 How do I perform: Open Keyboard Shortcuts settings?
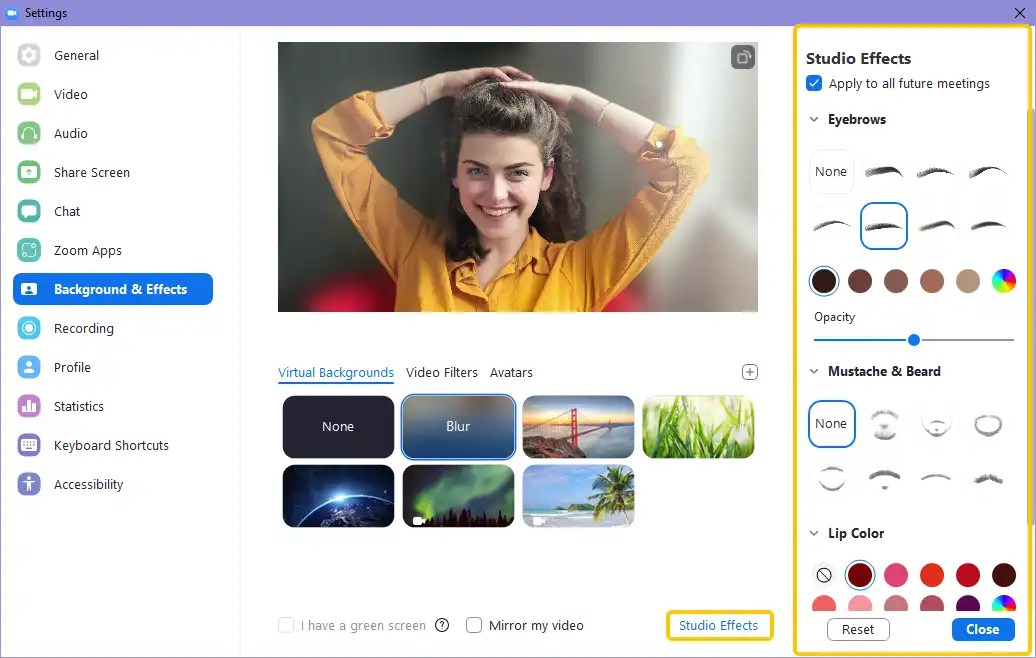point(110,445)
